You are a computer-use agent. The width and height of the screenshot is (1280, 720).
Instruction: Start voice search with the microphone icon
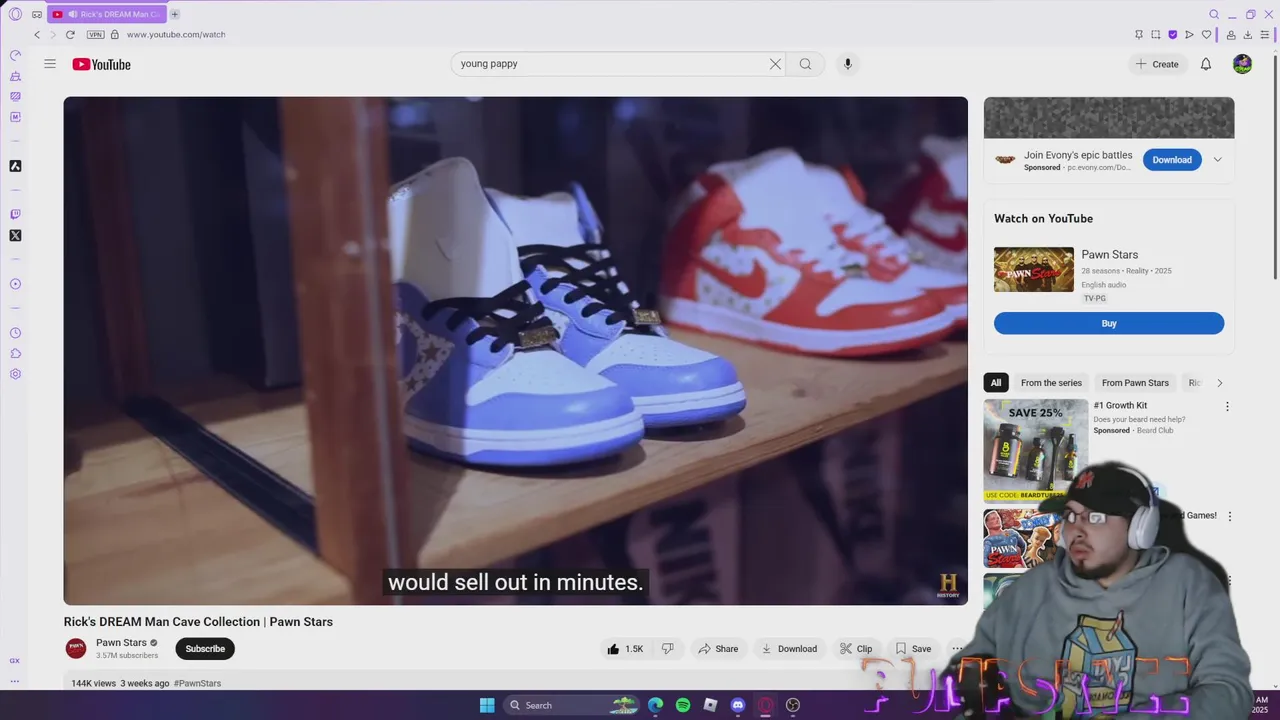pyautogui.click(x=848, y=64)
